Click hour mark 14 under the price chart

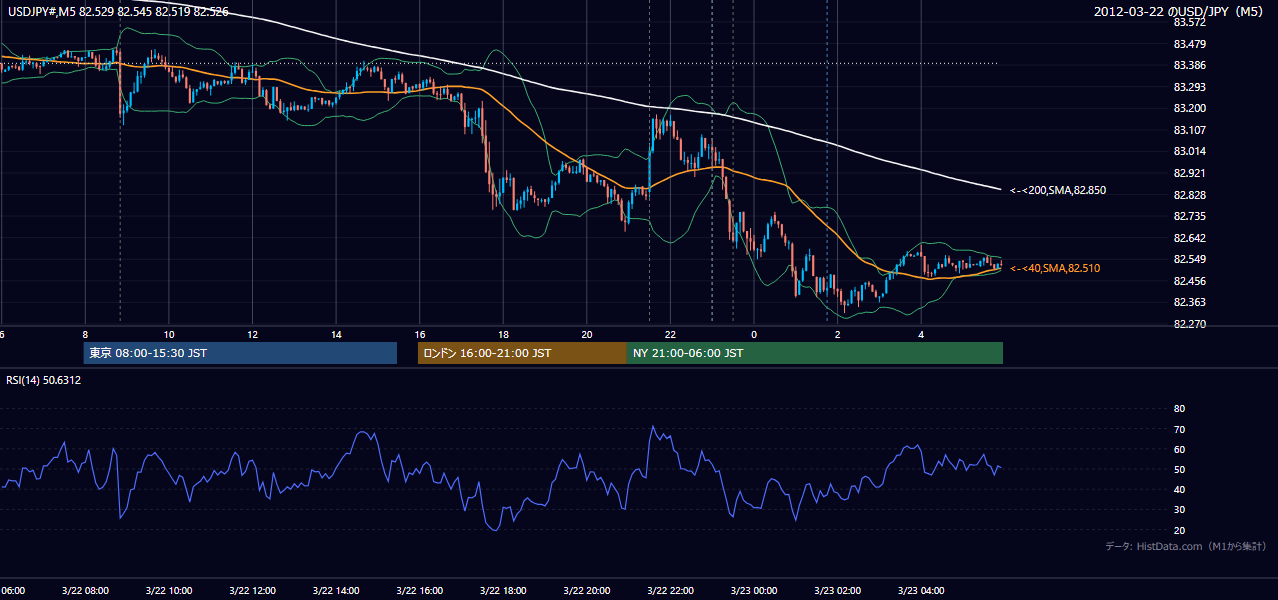pos(336,334)
